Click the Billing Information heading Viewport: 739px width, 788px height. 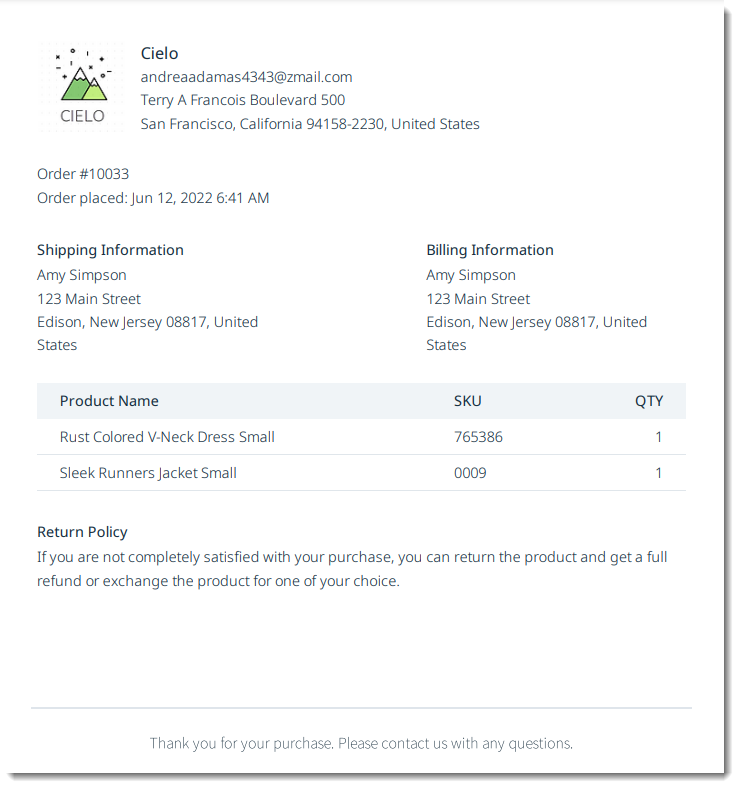(490, 250)
